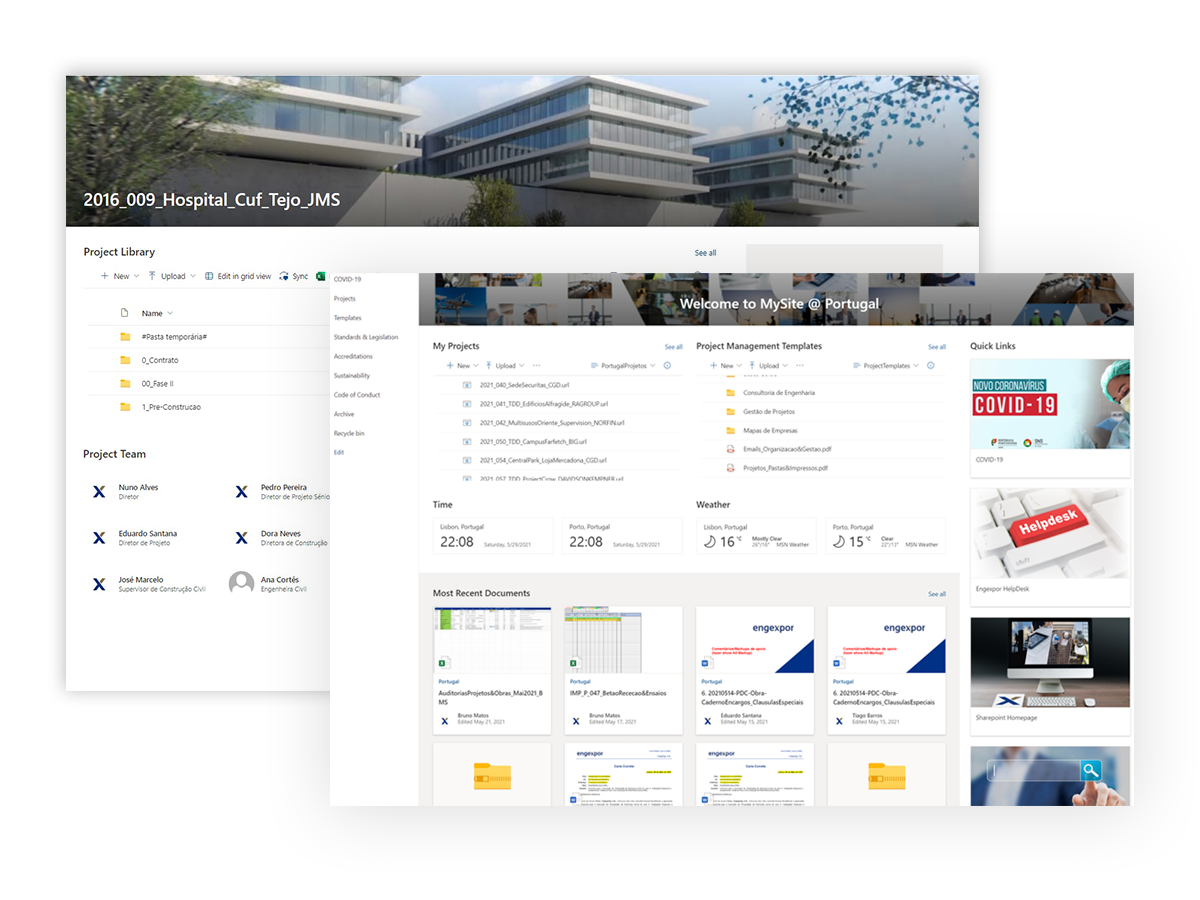Open Dora Neves profile avatar
The height and width of the screenshot is (900, 1200).
click(241, 537)
